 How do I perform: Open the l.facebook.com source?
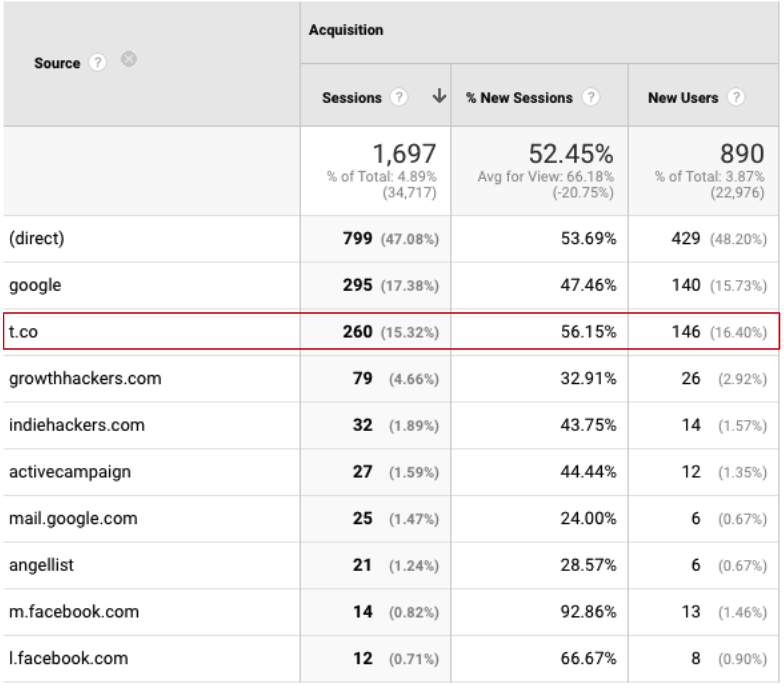pos(68,658)
